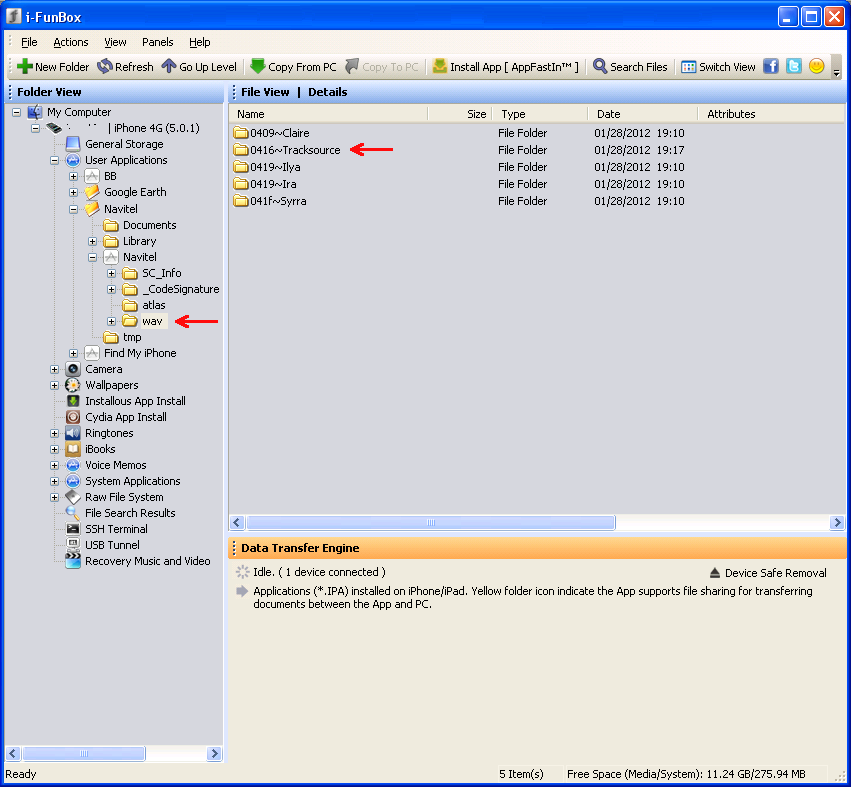Open the Twitter icon in toolbar

pos(793,66)
